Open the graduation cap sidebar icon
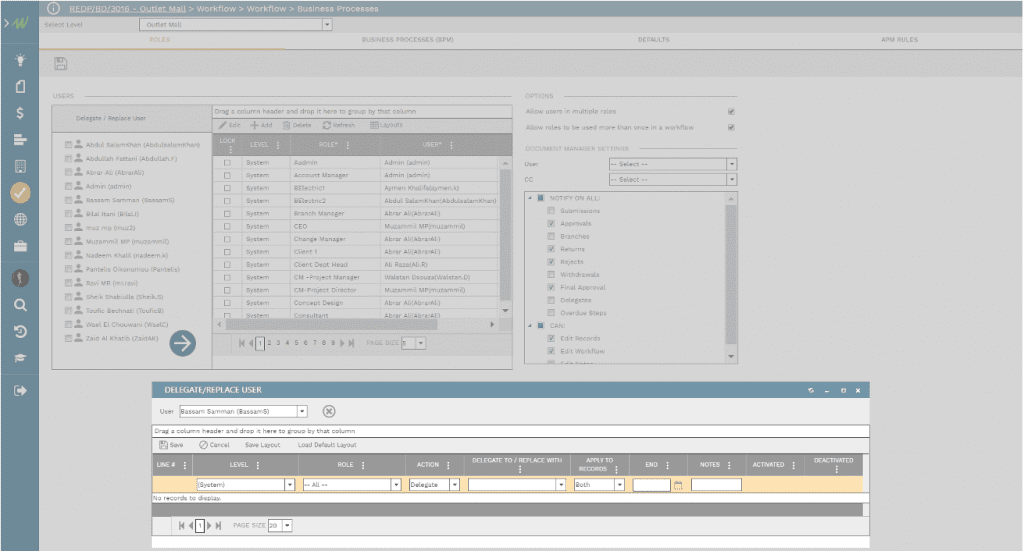The width and height of the screenshot is (1024, 551). pyautogui.click(x=20, y=358)
